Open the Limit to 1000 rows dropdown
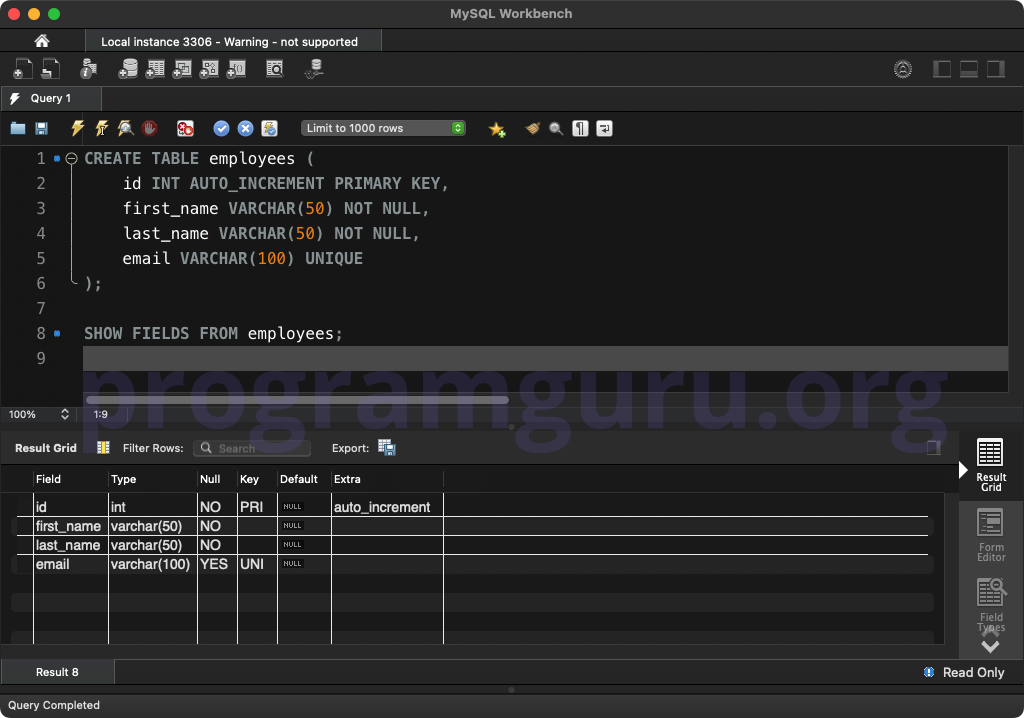1024x718 pixels. [x=383, y=128]
